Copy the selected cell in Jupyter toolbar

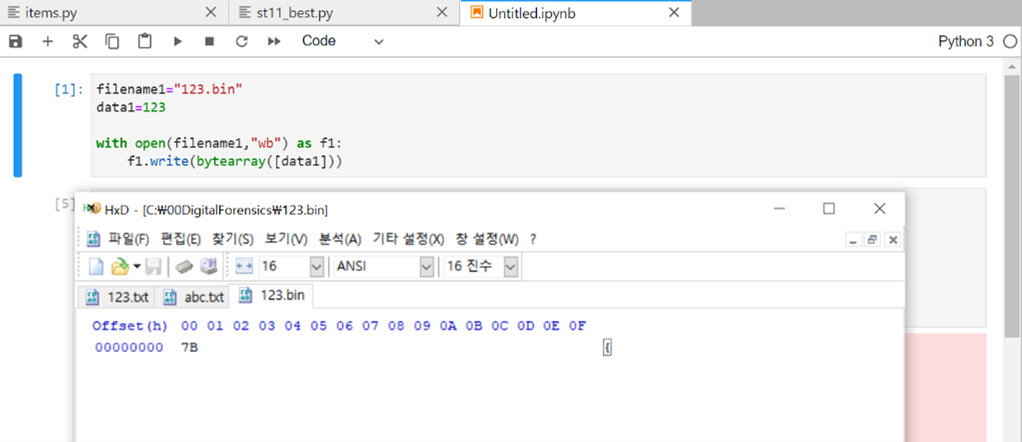[112, 42]
